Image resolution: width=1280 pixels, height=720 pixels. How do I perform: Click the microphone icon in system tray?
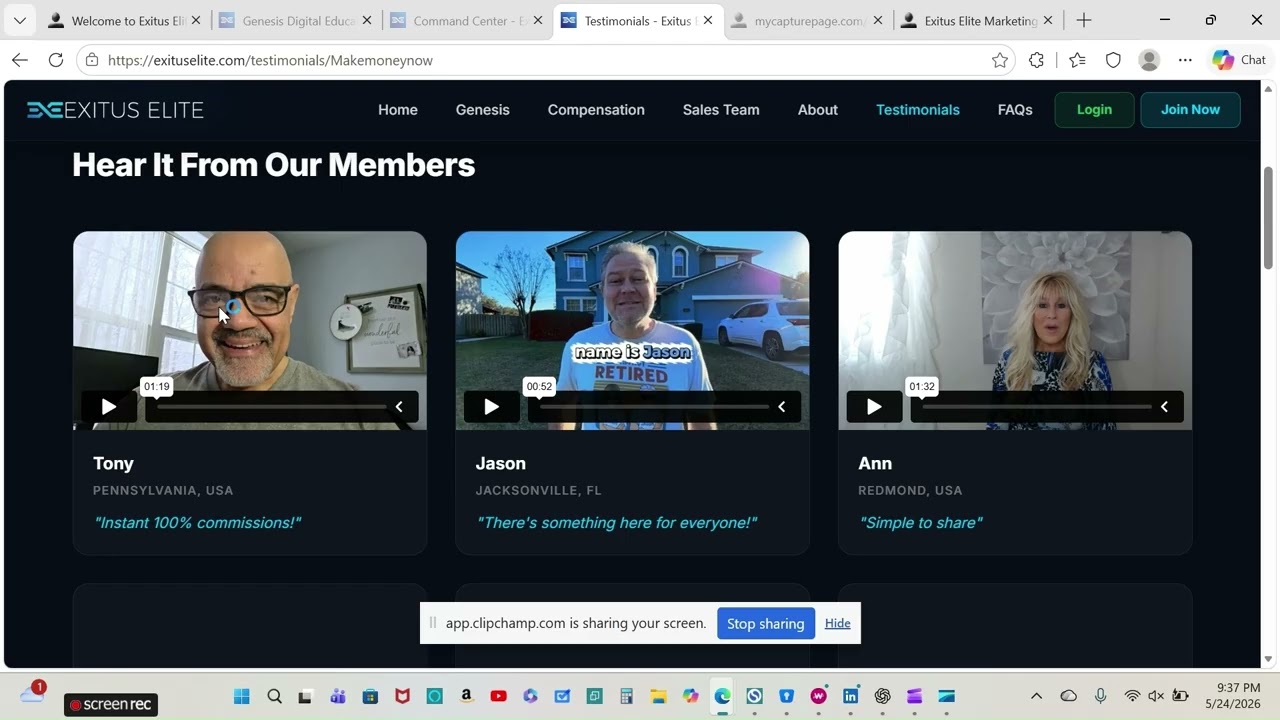(x=1100, y=696)
